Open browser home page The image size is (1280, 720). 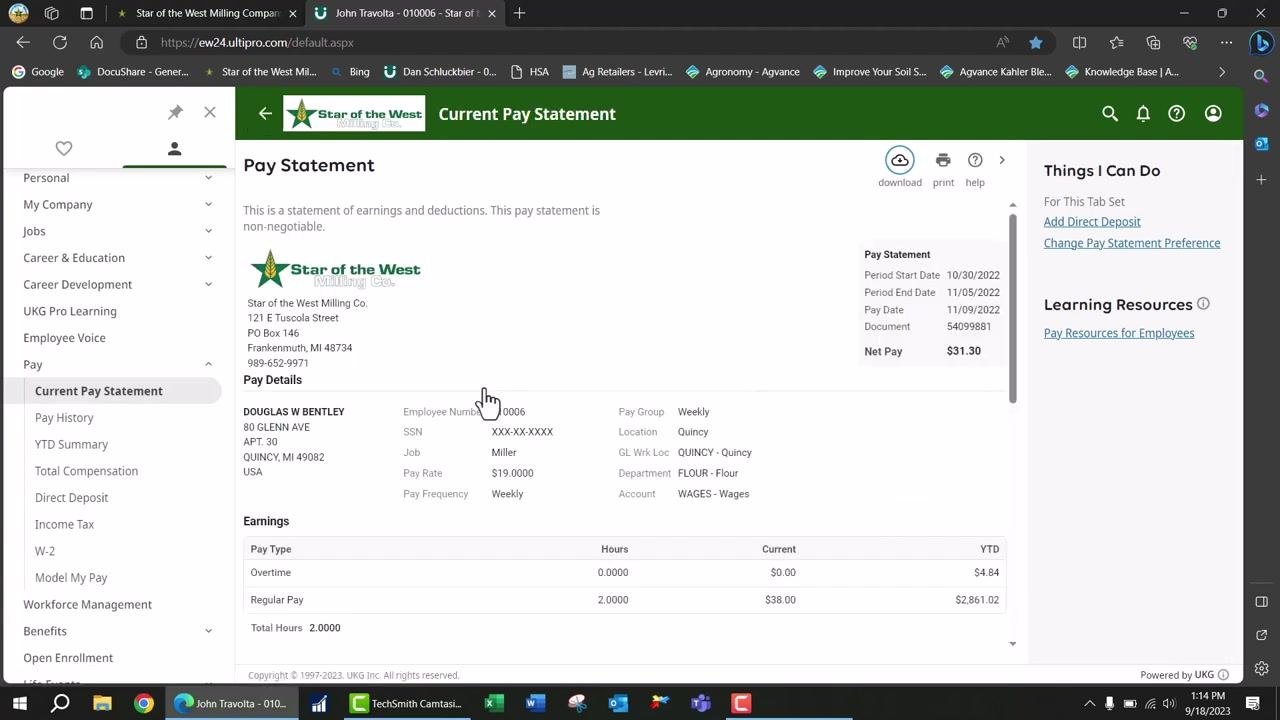pos(96,42)
